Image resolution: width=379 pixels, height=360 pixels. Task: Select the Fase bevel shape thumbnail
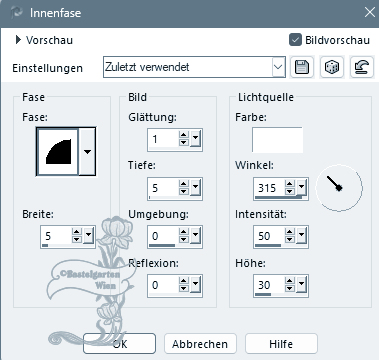click(x=58, y=152)
